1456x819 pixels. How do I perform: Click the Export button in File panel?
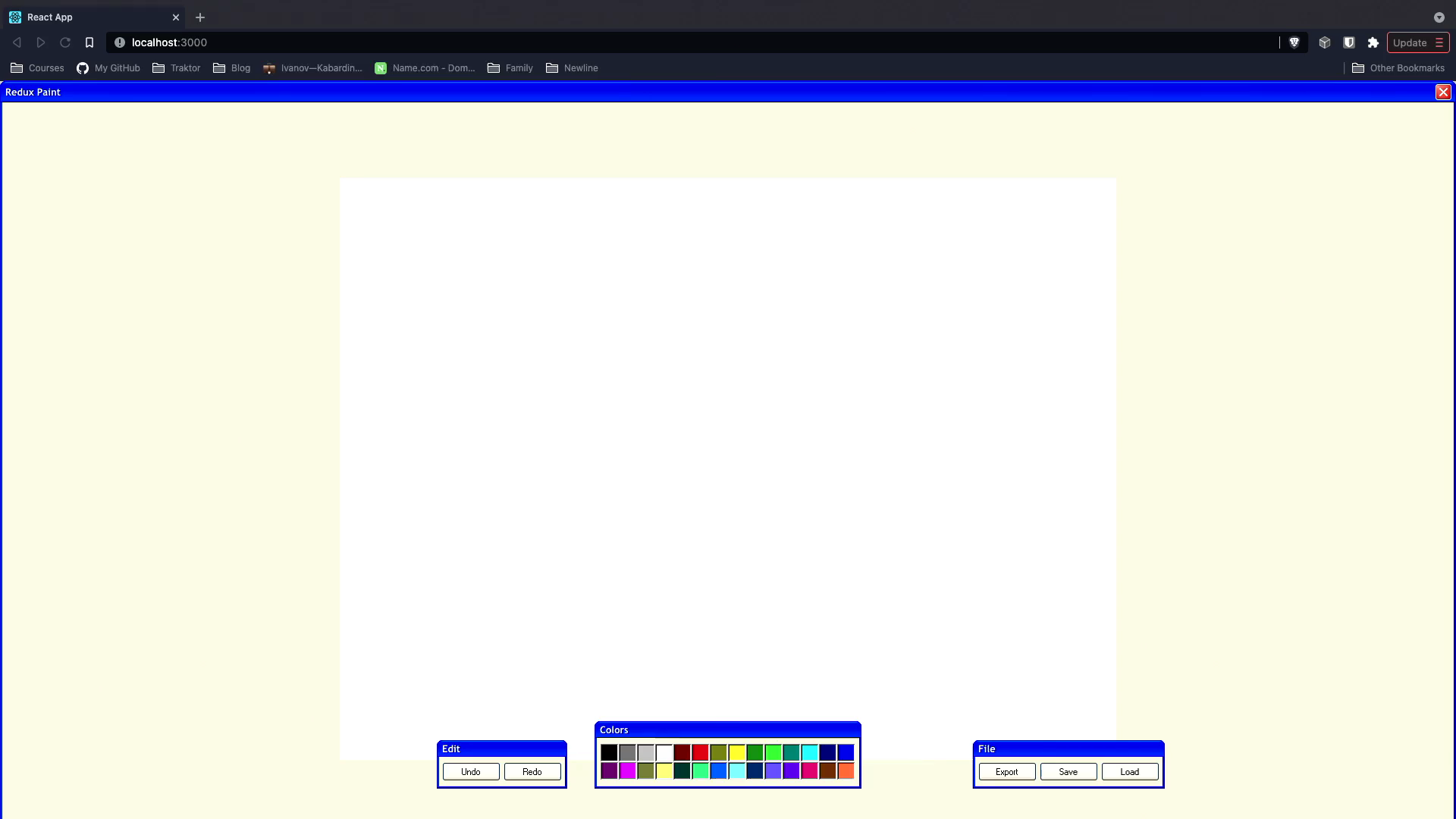point(1007,771)
